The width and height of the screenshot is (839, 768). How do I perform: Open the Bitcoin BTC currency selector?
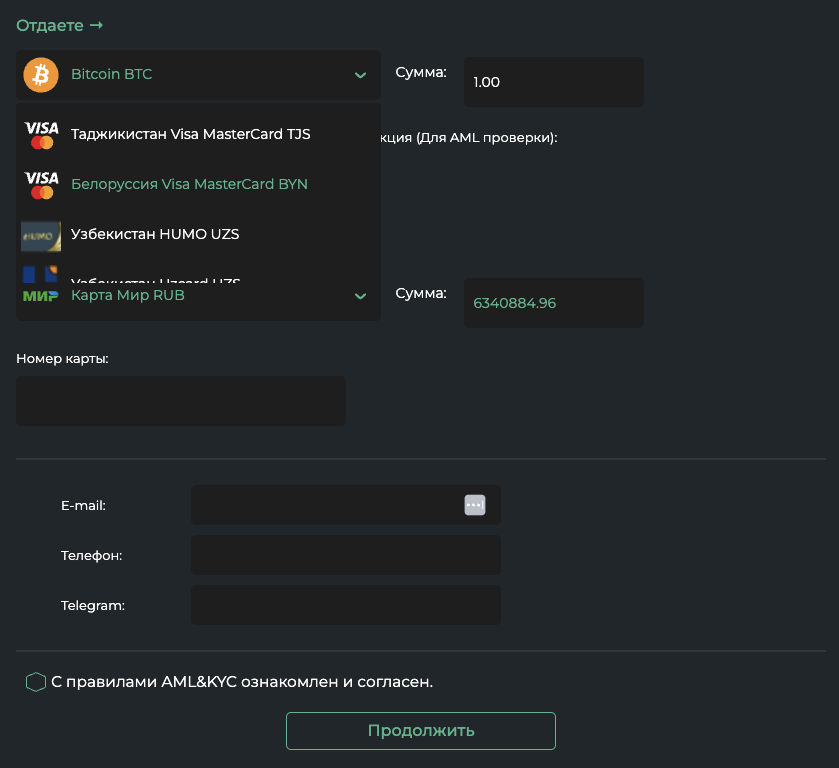[199, 75]
